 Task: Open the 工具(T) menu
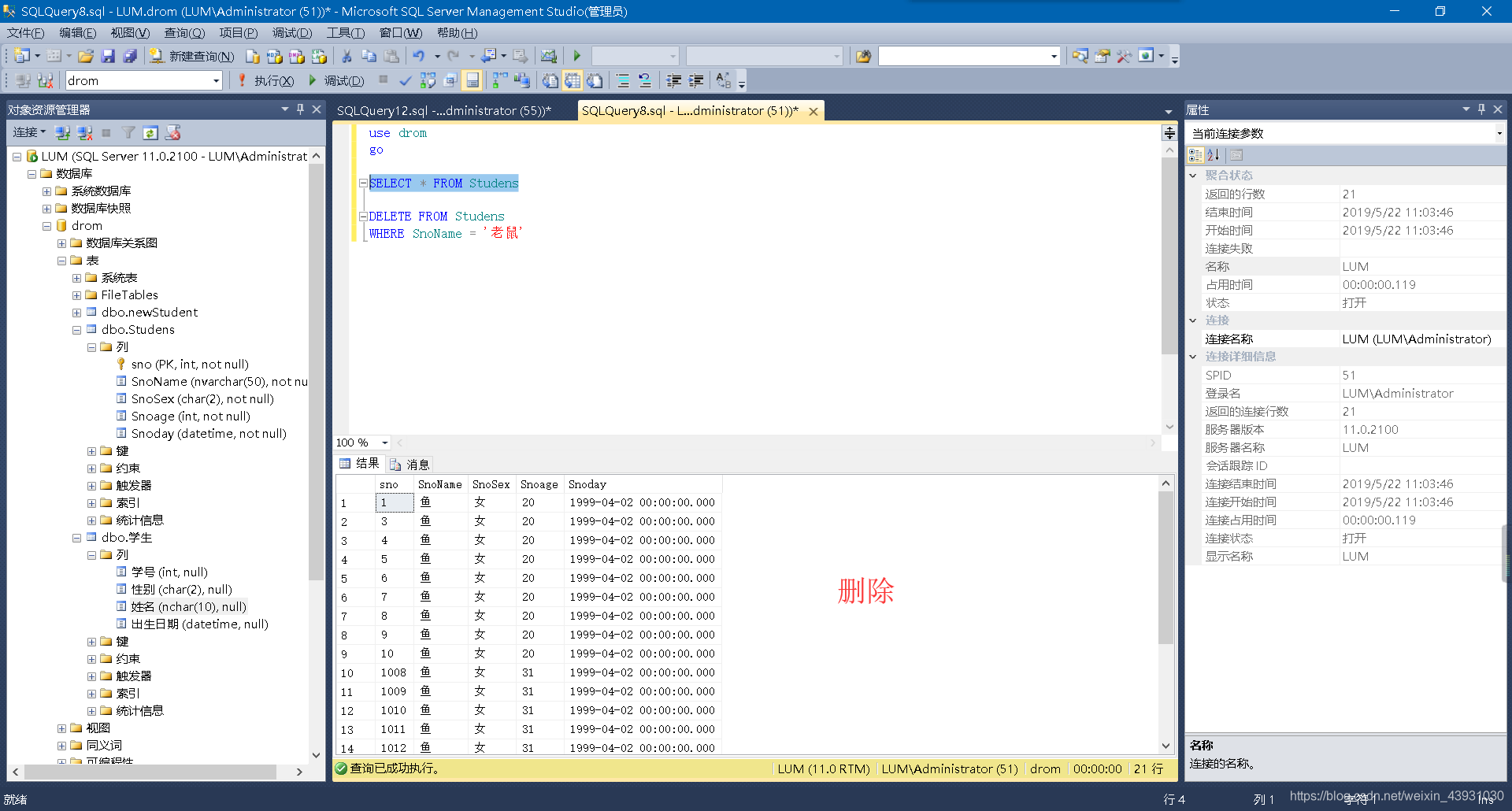click(x=346, y=33)
